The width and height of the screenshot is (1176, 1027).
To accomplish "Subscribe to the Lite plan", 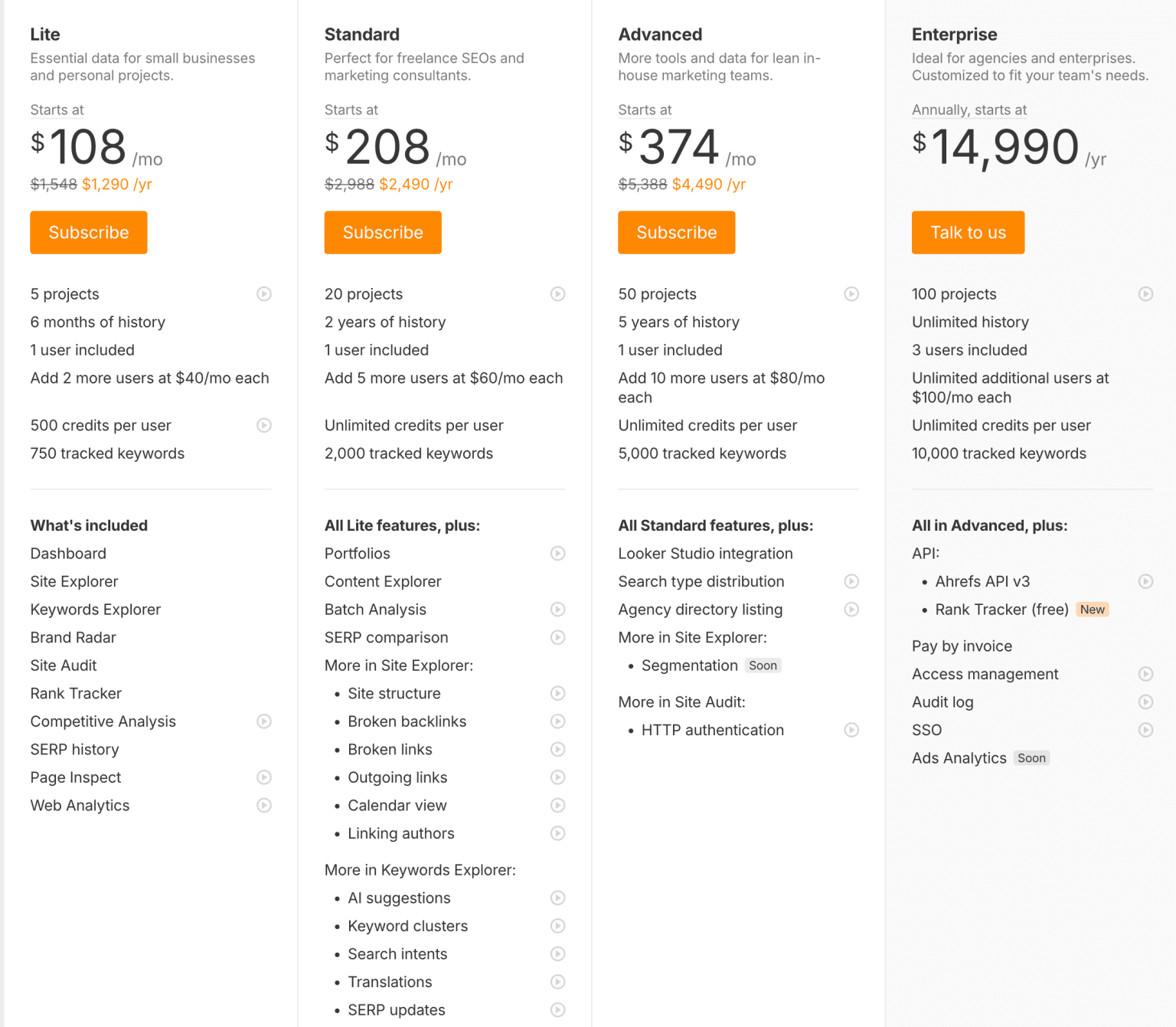I will pos(89,233).
